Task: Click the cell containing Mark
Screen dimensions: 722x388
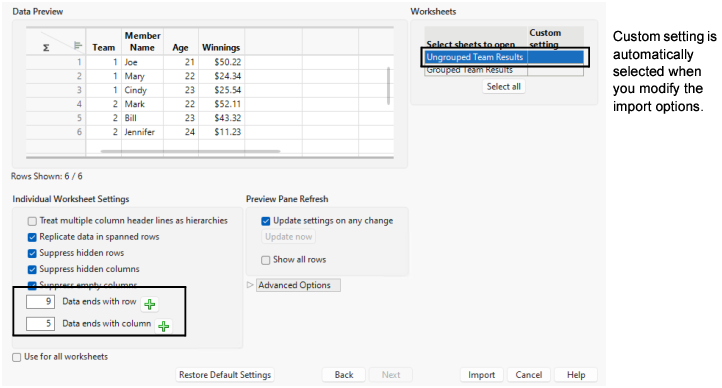Action: coord(142,104)
